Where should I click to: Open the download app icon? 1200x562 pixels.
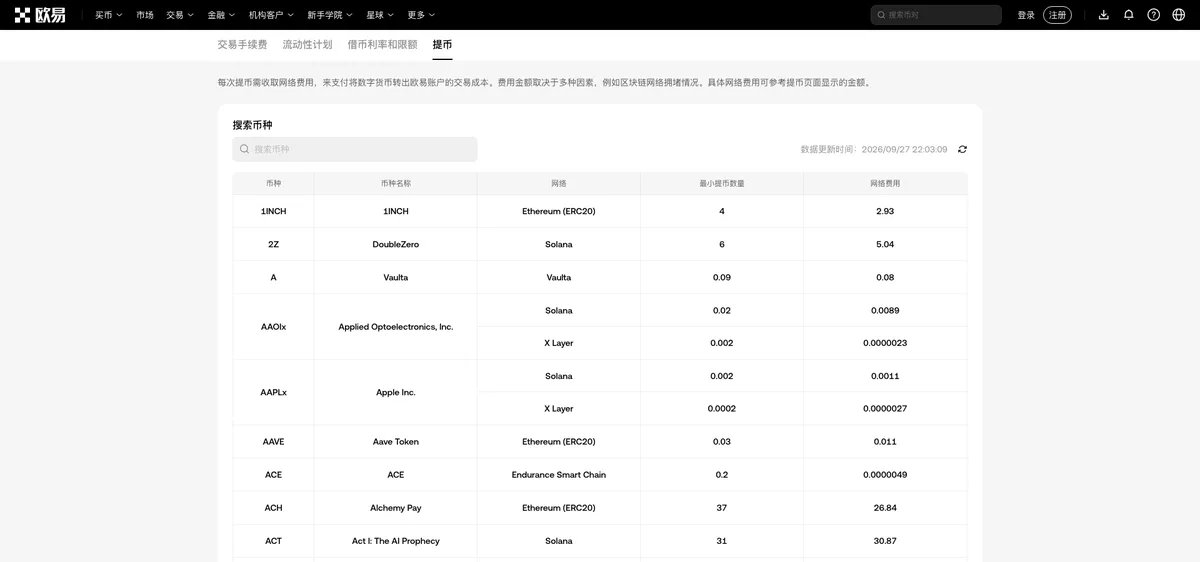pyautogui.click(x=1104, y=15)
